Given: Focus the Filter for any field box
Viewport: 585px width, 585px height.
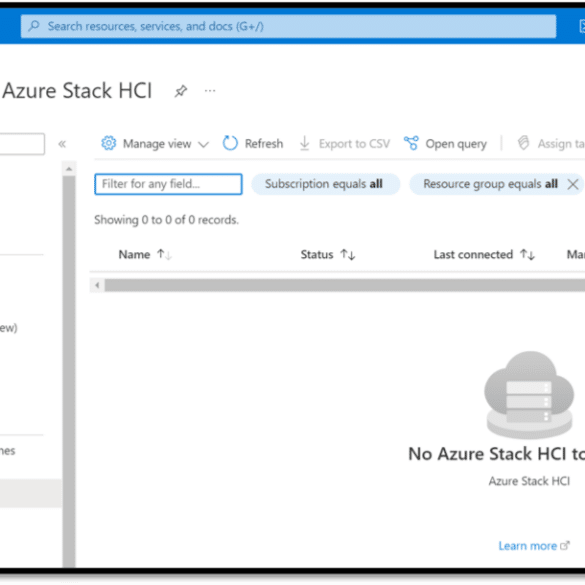Looking at the screenshot, I should pyautogui.click(x=168, y=184).
